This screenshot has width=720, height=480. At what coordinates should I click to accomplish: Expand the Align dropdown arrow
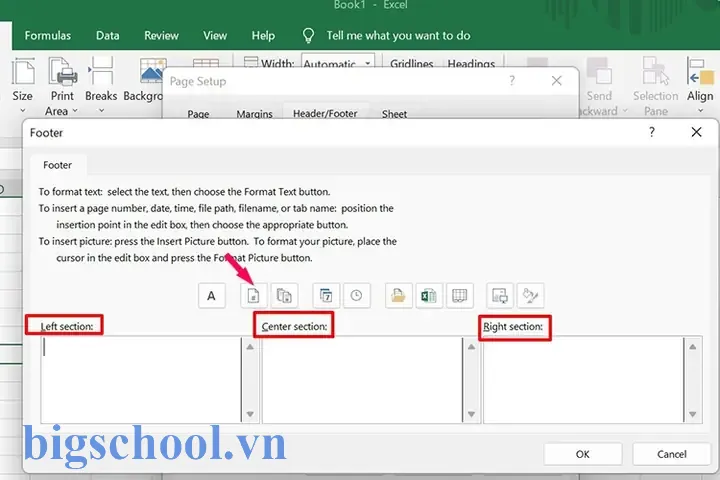[x=700, y=111]
